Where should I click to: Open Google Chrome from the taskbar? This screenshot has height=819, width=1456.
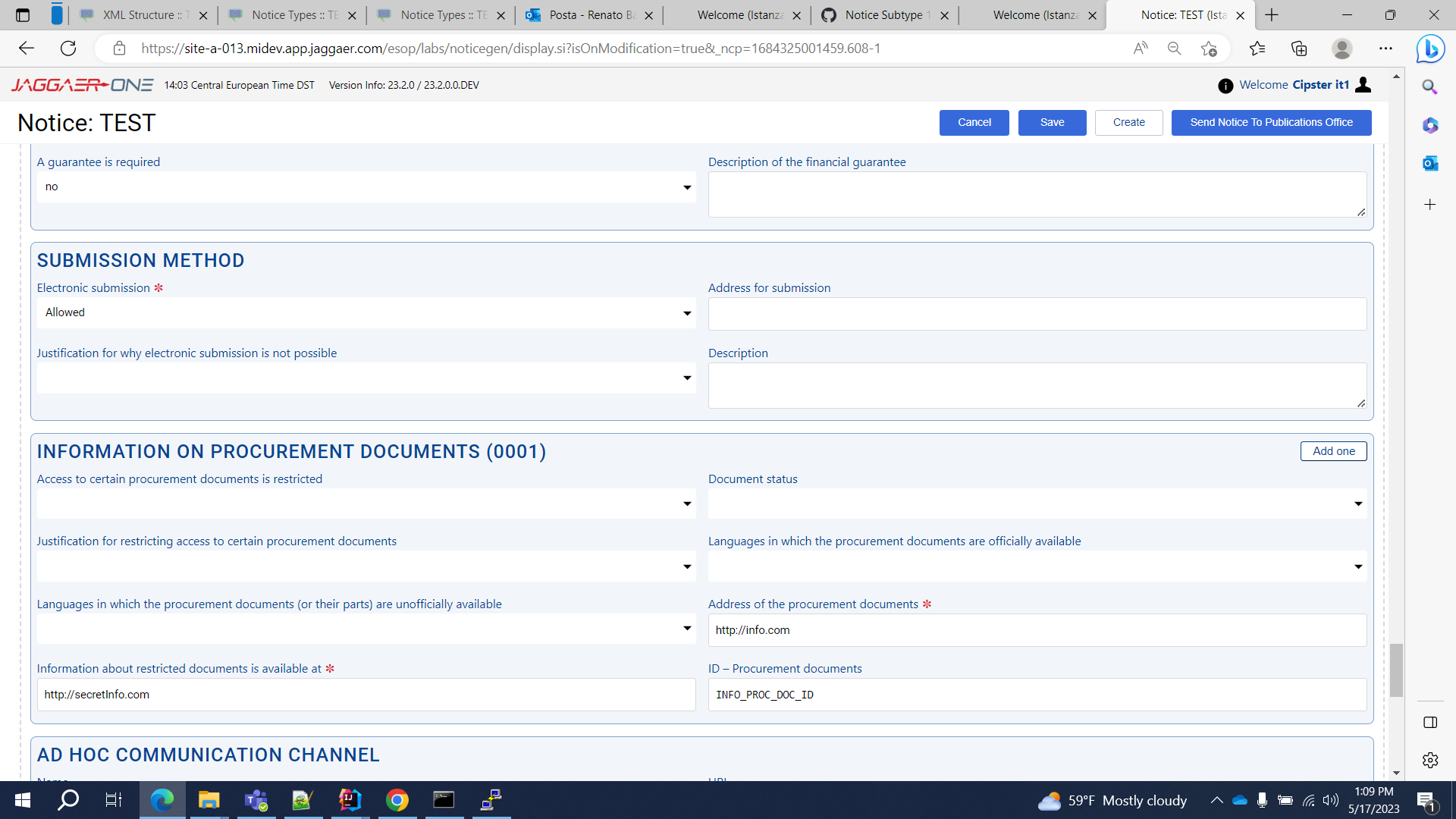(397, 800)
